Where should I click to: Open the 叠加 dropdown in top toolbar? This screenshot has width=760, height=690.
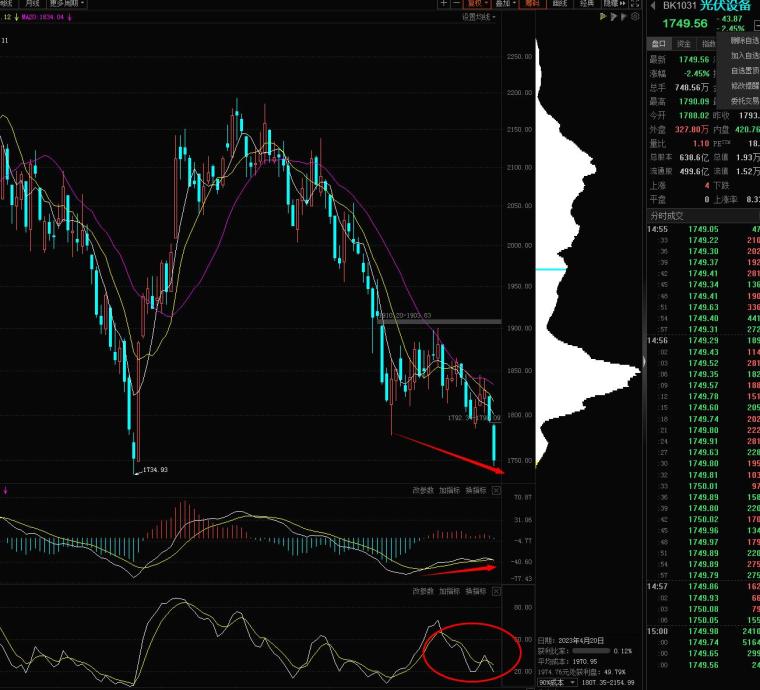coord(507,4)
